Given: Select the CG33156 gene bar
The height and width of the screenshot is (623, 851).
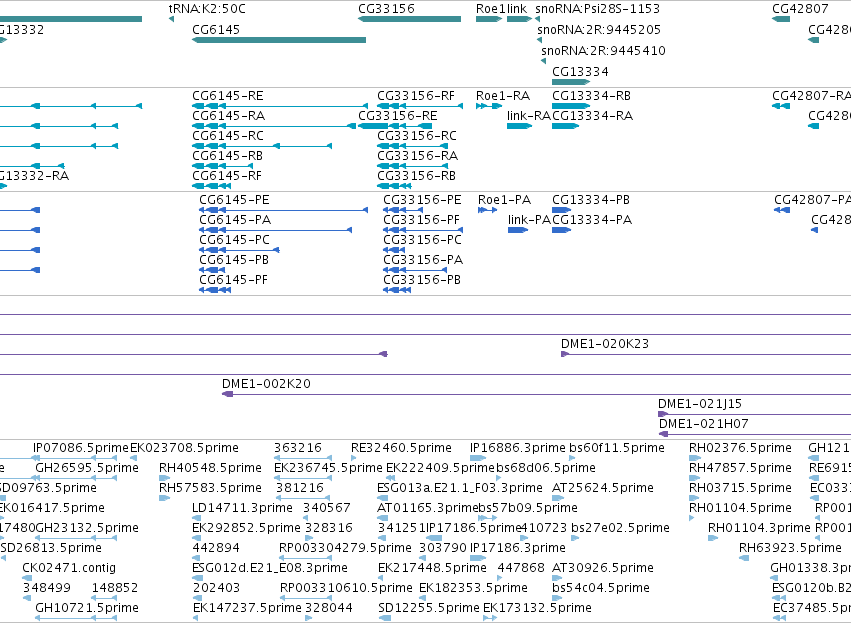Looking at the screenshot, I should coord(409,19).
